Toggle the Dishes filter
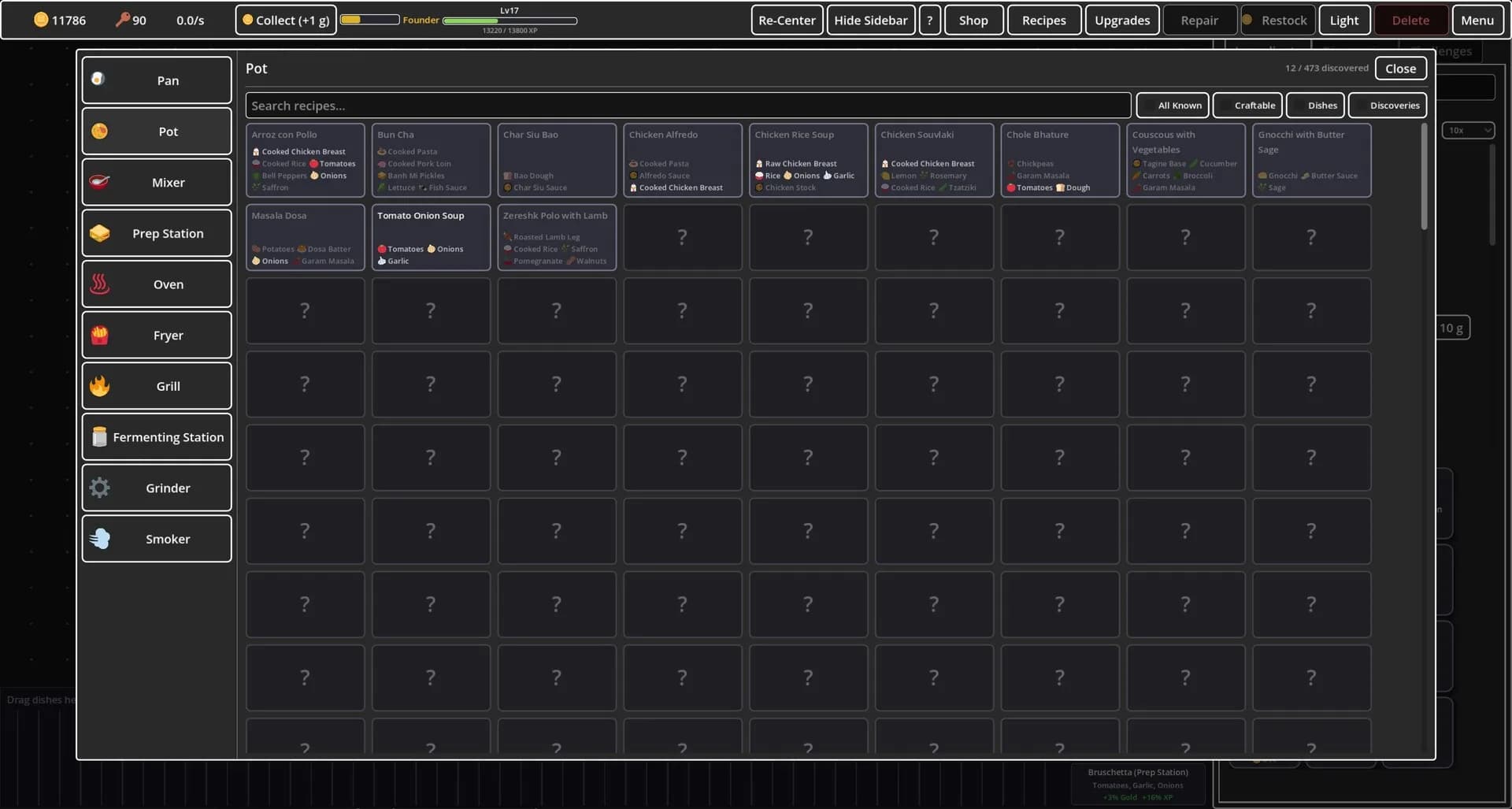This screenshot has height=809, width=1512. point(1315,105)
